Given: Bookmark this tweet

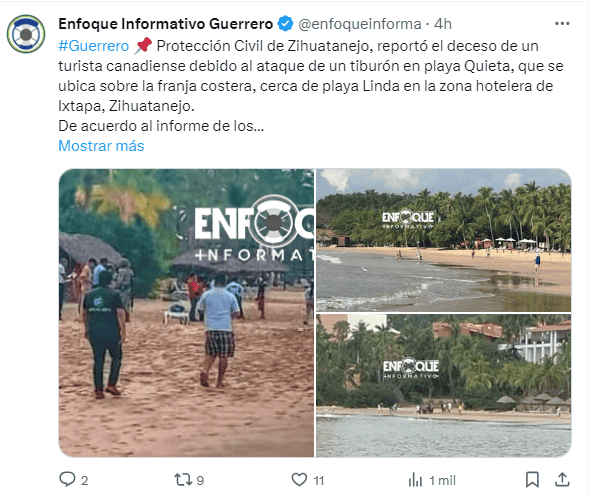Looking at the screenshot, I should tap(532, 480).
